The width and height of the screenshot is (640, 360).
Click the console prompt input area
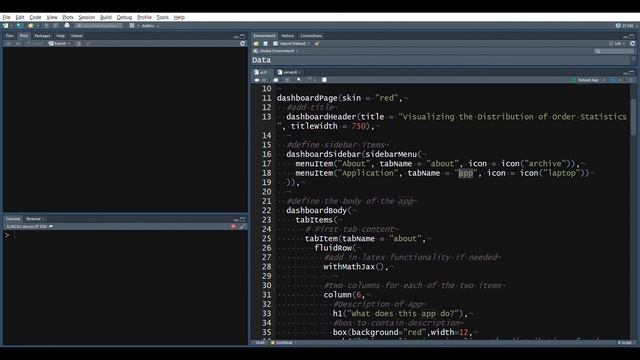127,236
